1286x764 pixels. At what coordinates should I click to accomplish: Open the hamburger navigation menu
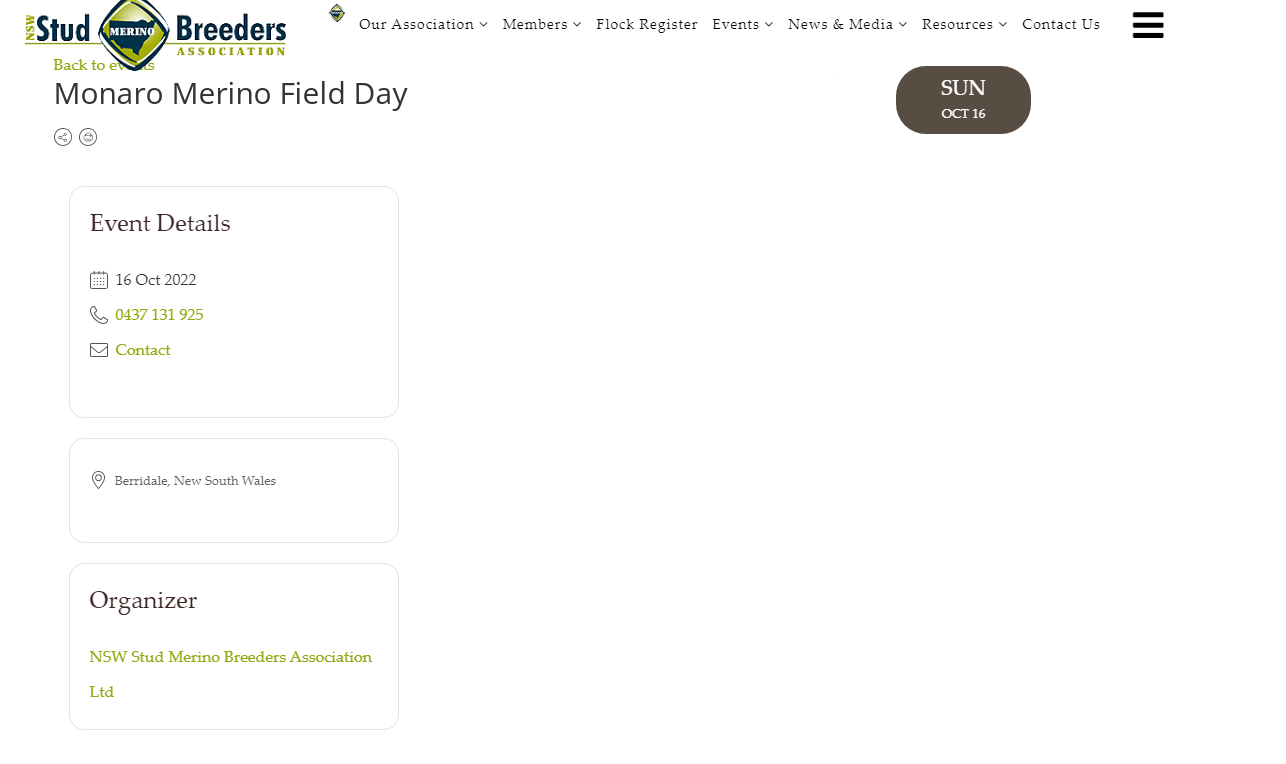pyautogui.click(x=1147, y=25)
